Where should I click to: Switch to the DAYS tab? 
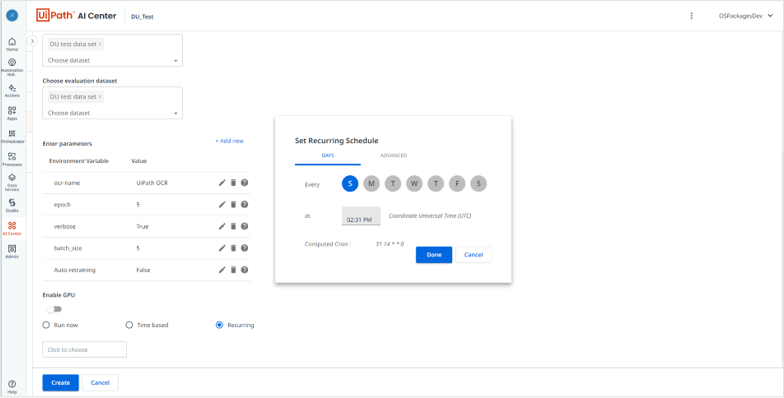tap(328, 156)
